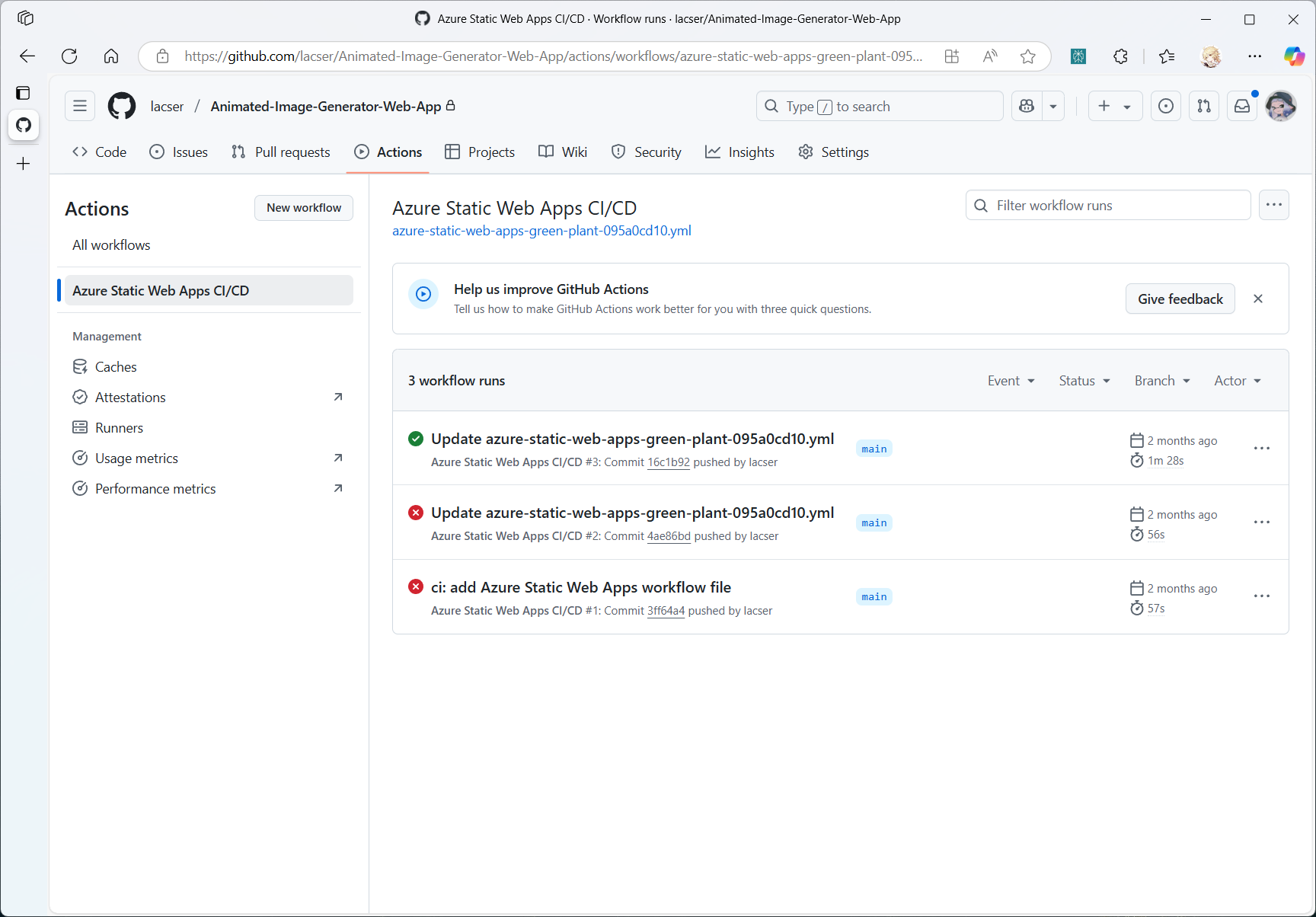Select the Actions tab
Image resolution: width=1316 pixels, height=917 pixels.
[388, 152]
